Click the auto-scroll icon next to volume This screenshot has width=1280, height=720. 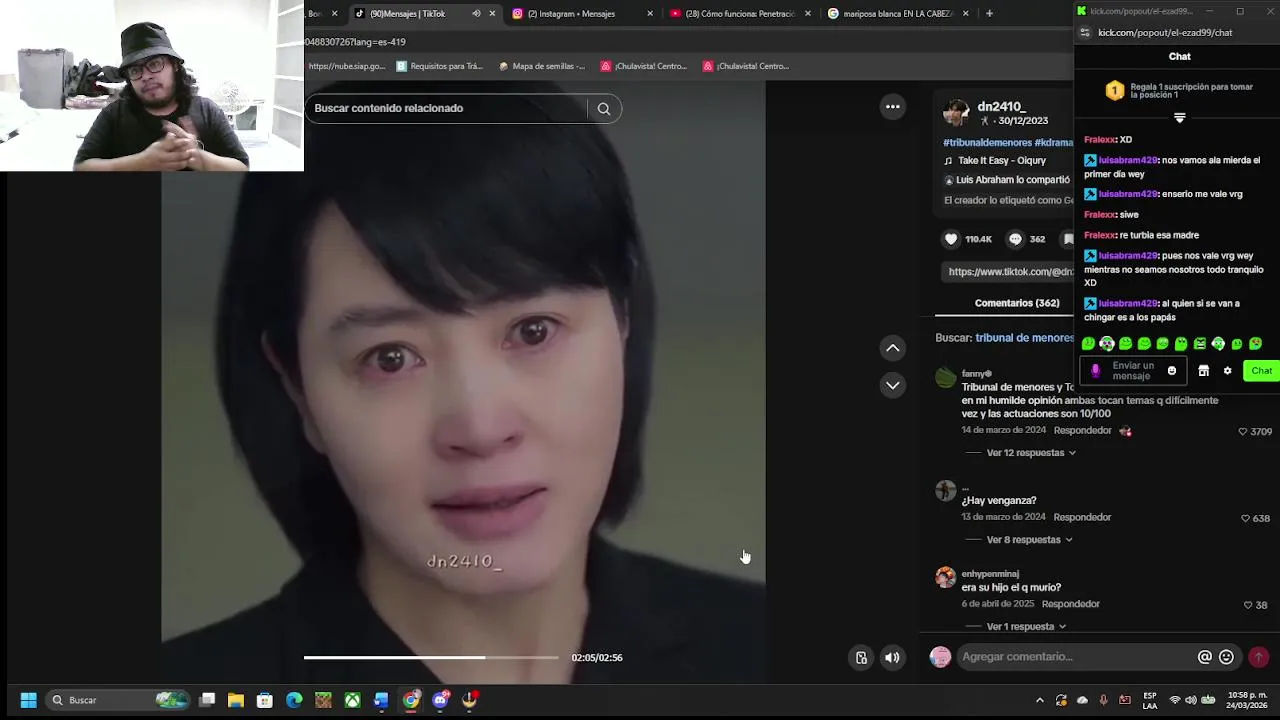[x=861, y=657]
